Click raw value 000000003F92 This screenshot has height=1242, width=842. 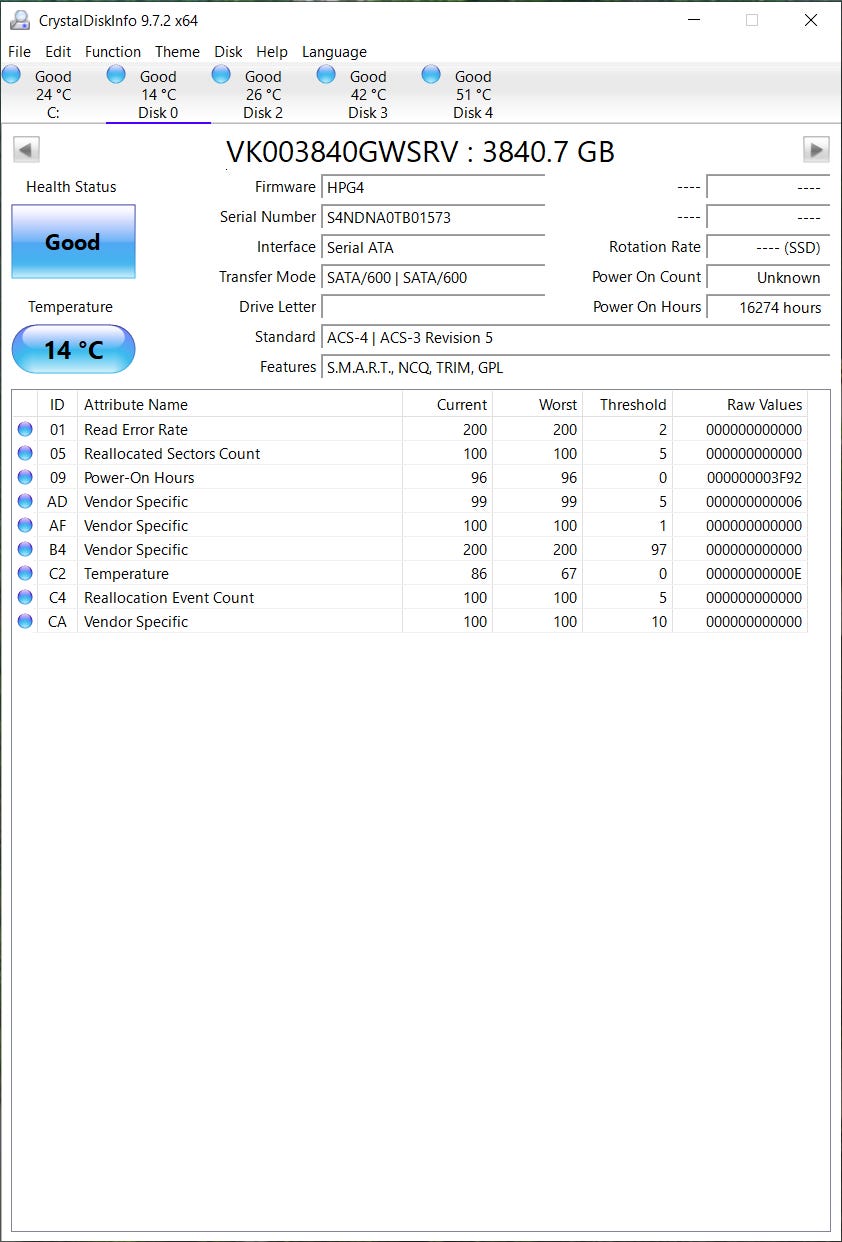pos(754,478)
